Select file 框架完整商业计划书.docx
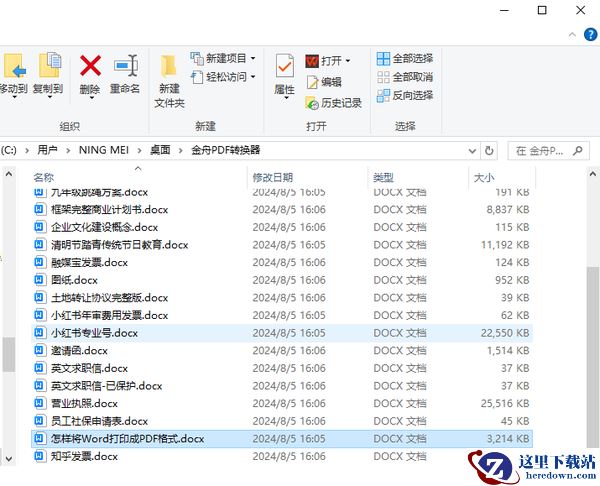600x486 pixels. pyautogui.click(x=282, y=210)
